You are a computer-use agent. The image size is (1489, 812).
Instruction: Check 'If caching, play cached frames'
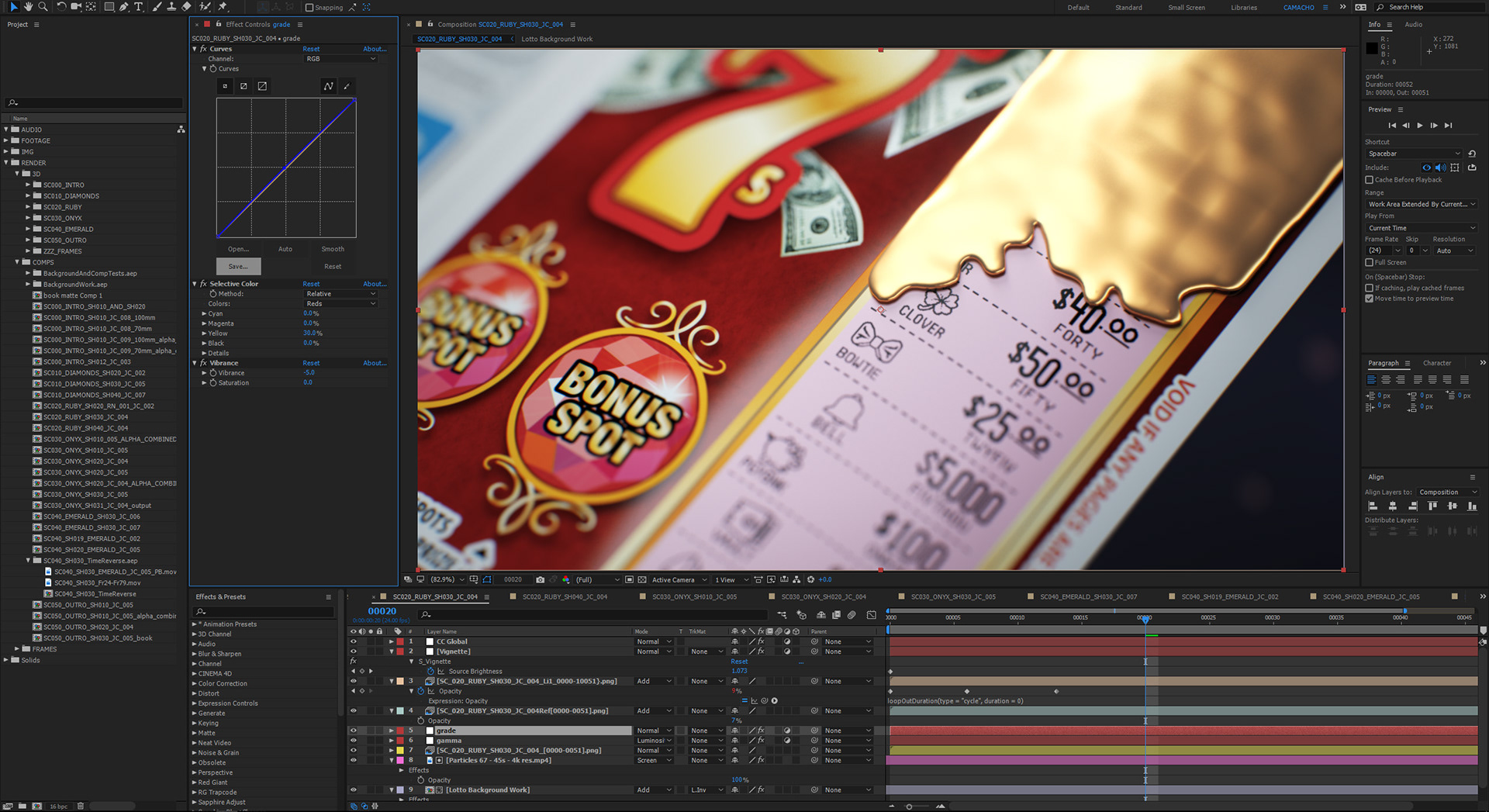point(1370,288)
